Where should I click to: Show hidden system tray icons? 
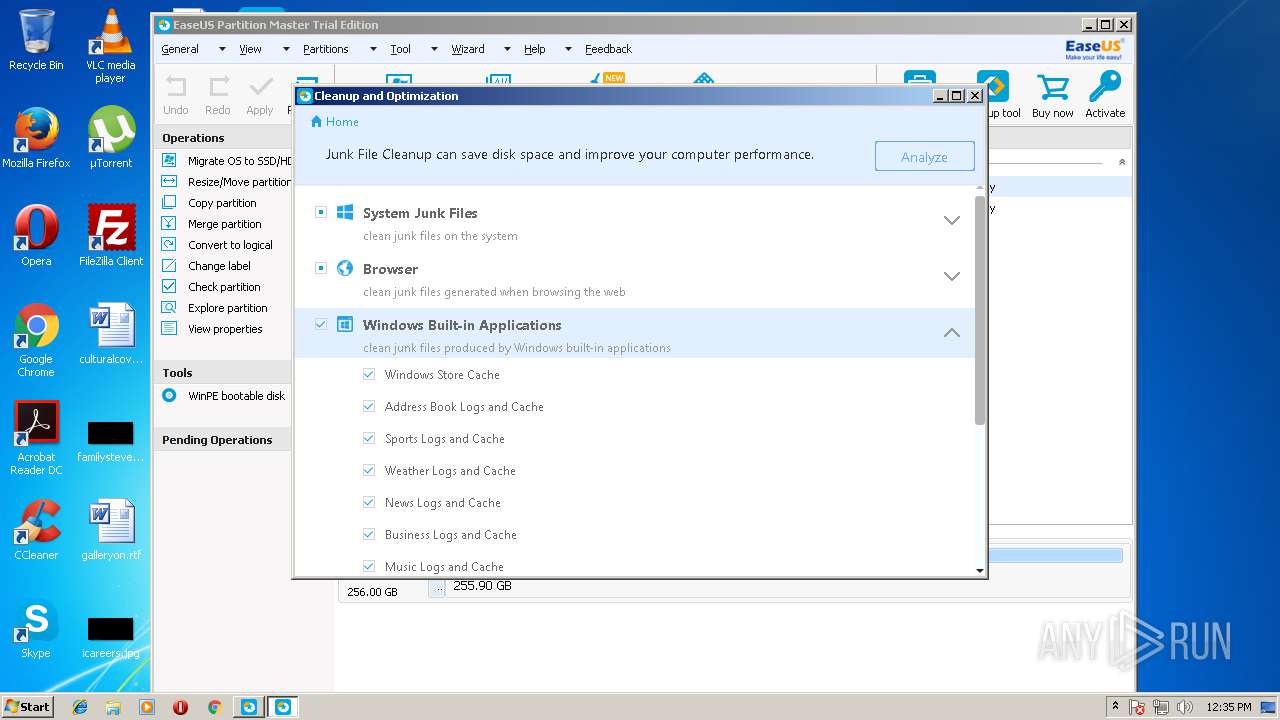1115,706
